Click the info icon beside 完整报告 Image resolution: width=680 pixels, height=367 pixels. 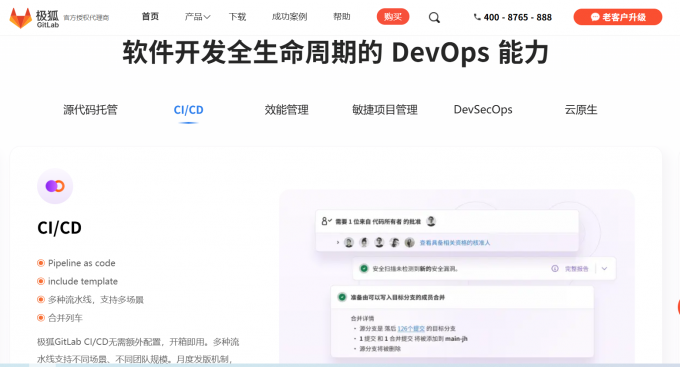coord(555,269)
